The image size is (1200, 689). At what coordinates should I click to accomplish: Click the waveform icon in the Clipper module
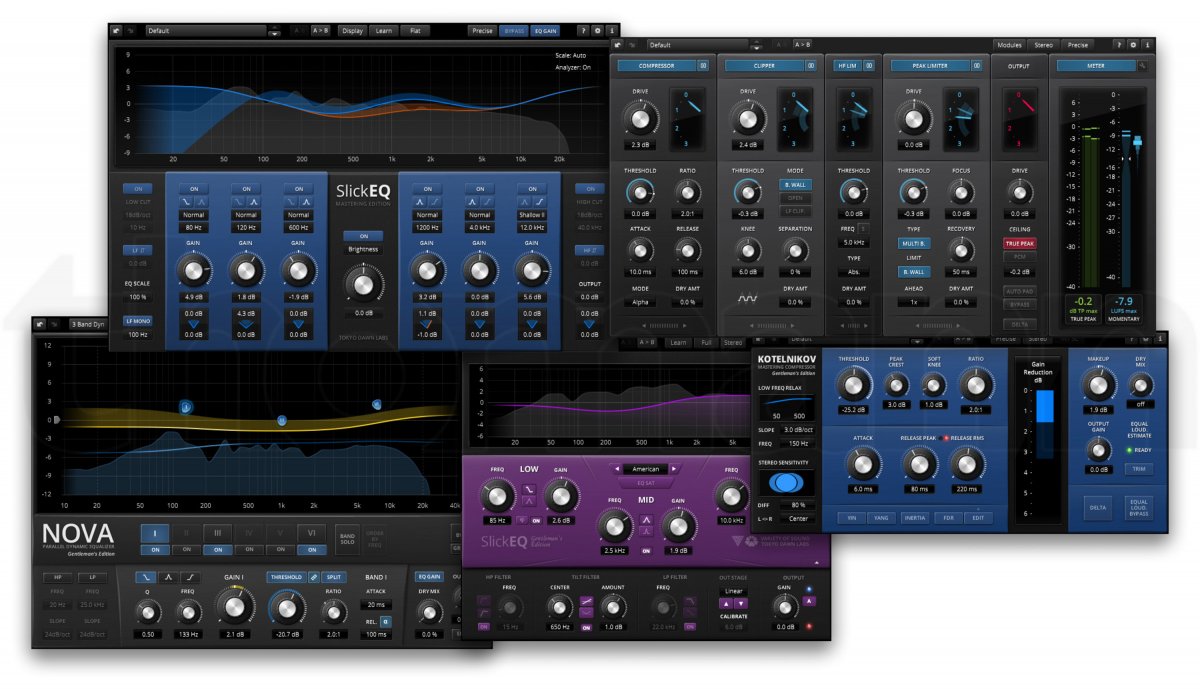point(747,299)
